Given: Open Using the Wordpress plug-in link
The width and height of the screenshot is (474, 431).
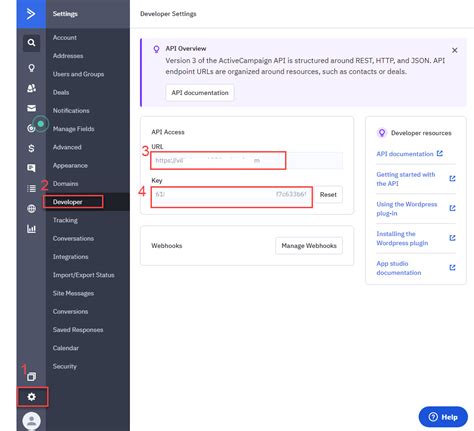Looking at the screenshot, I should coord(407,209).
